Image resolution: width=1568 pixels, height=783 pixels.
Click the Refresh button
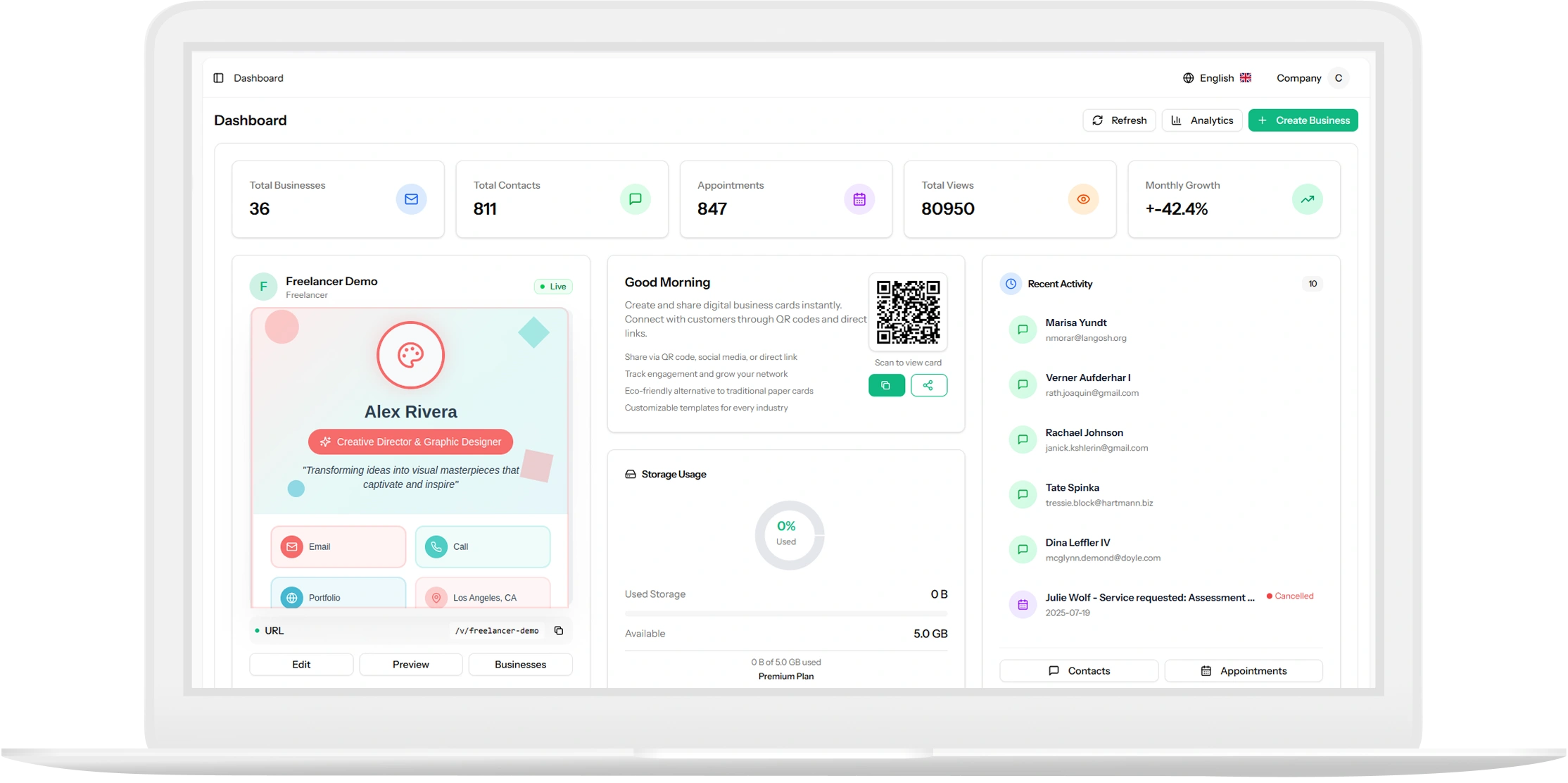coord(1119,120)
